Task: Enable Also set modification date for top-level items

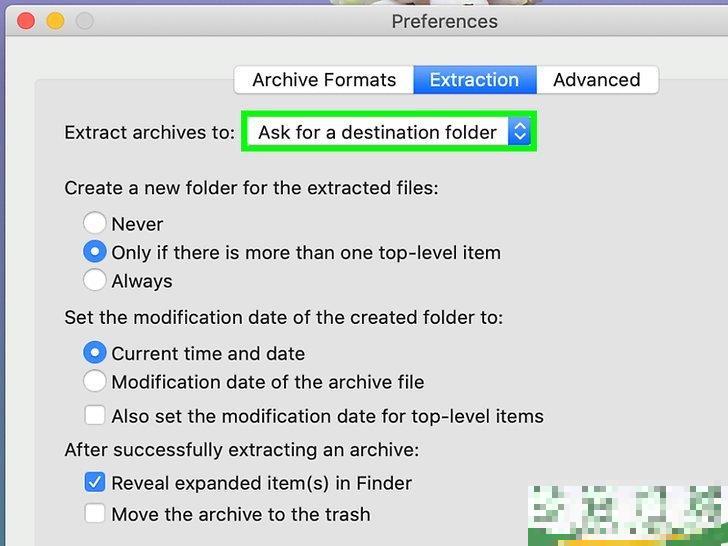Action: (x=95, y=416)
